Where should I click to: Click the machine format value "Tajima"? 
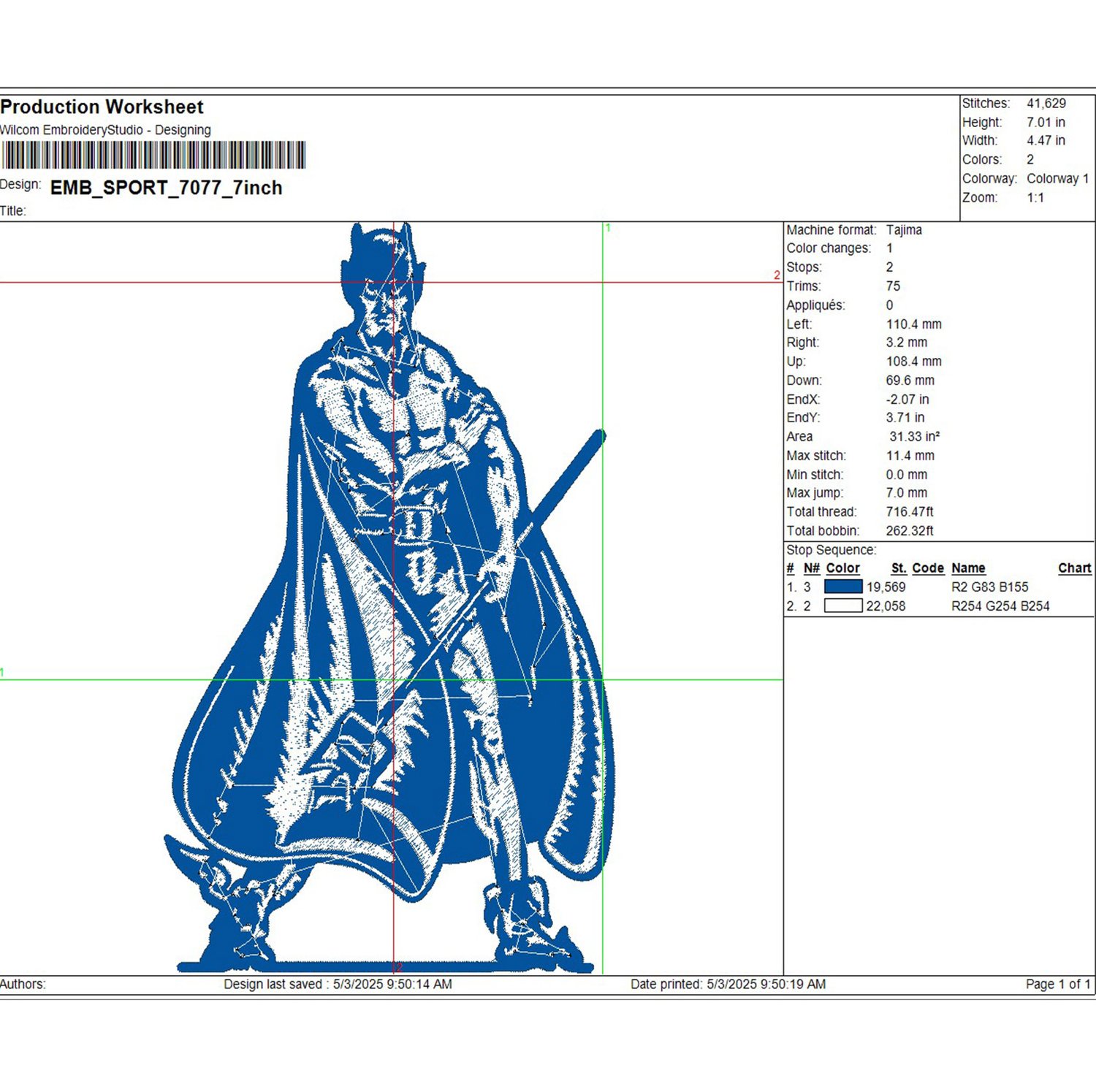[x=904, y=230]
